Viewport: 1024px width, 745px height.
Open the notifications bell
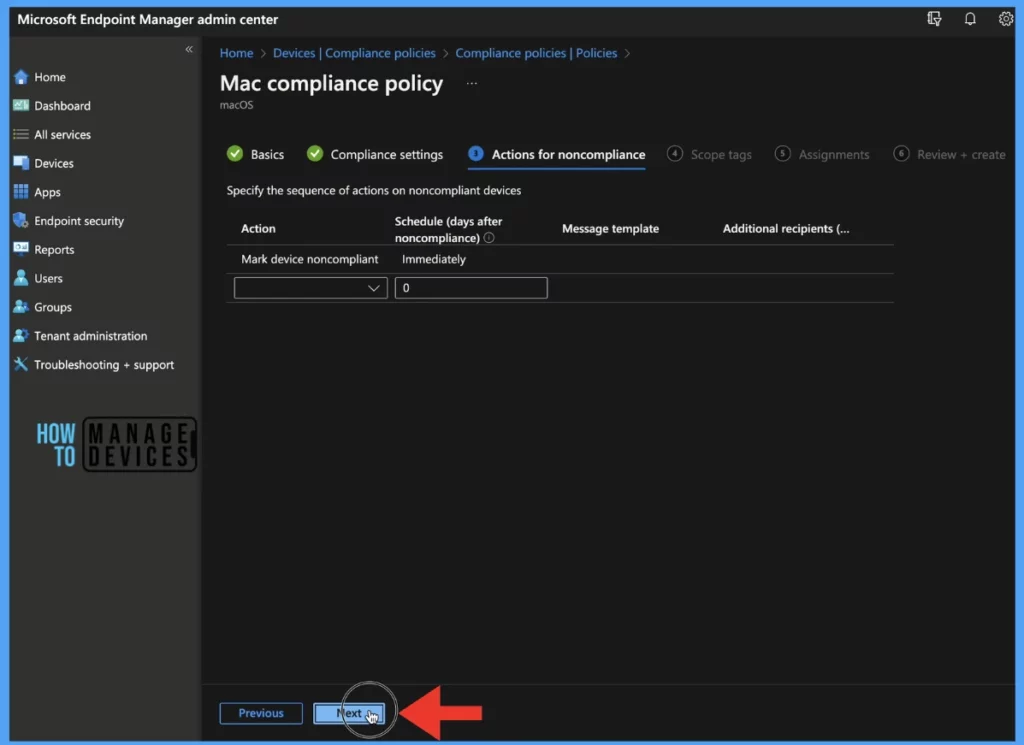pyautogui.click(x=970, y=19)
